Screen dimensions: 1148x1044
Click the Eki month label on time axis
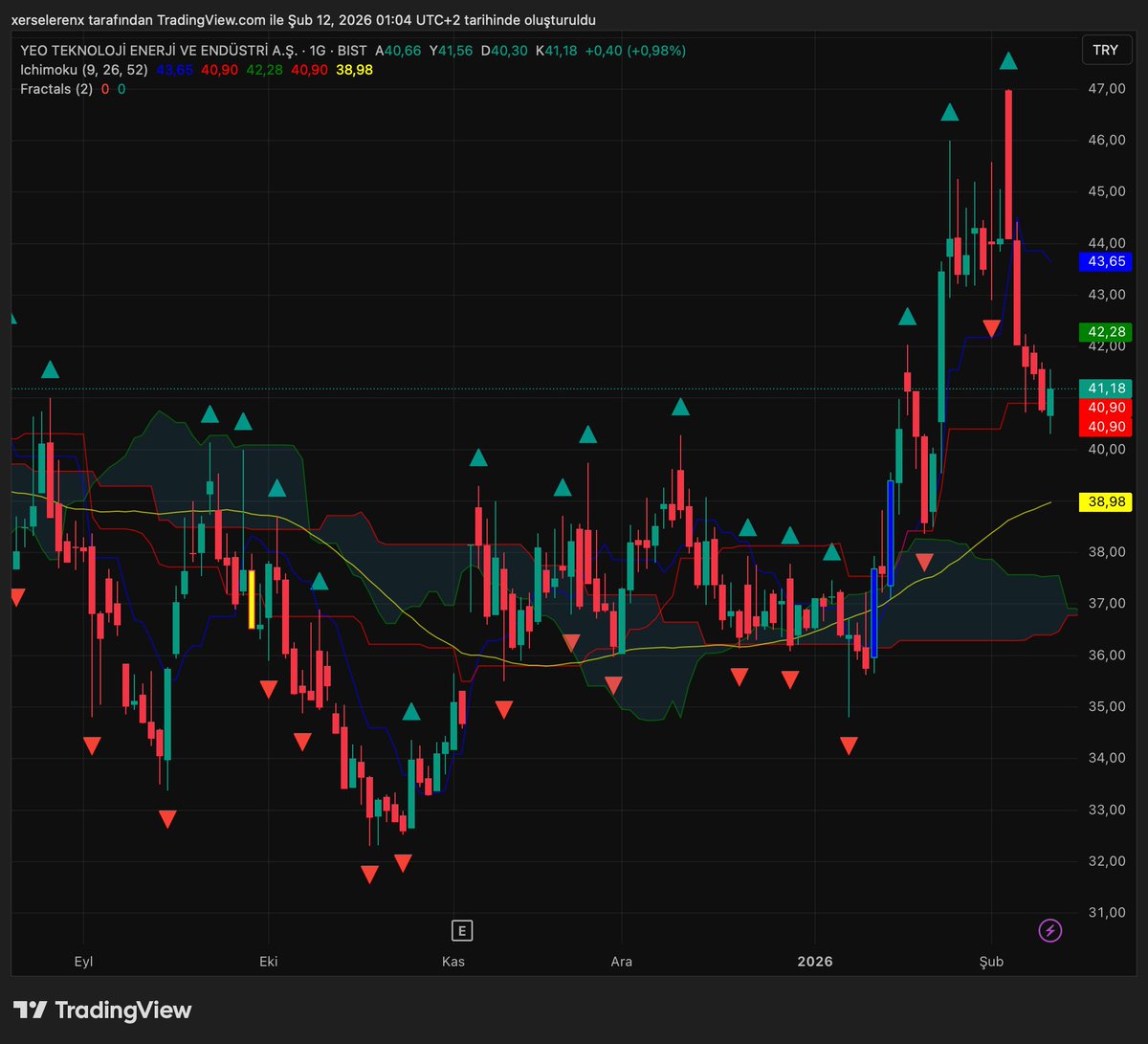tap(269, 962)
